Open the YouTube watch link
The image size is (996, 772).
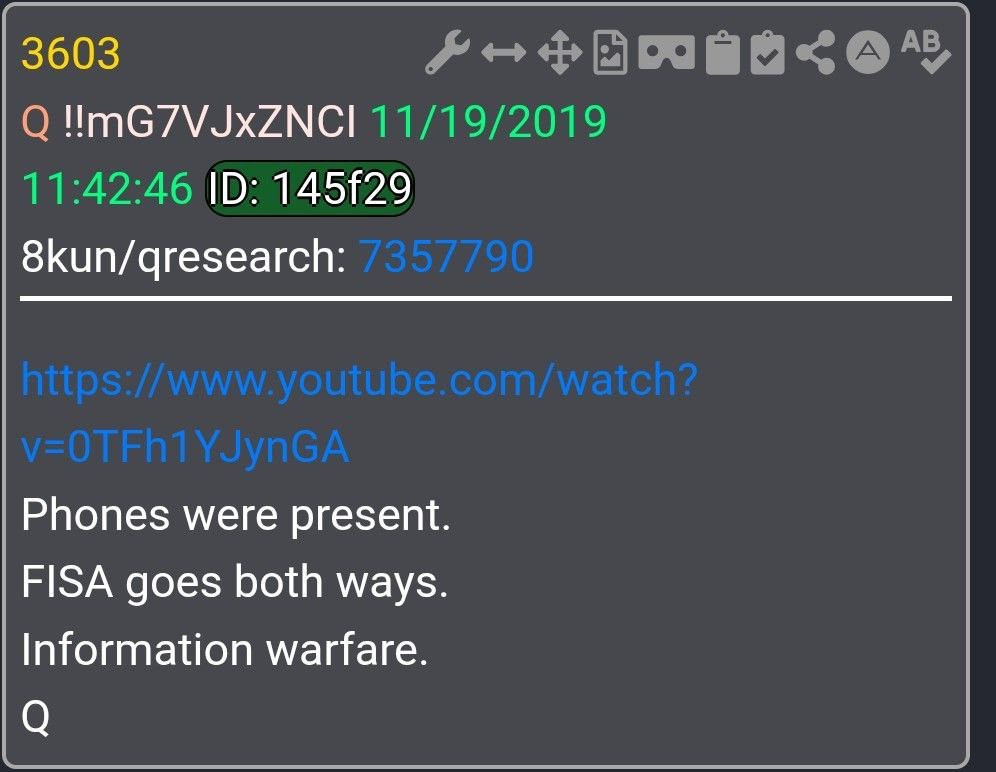360,413
